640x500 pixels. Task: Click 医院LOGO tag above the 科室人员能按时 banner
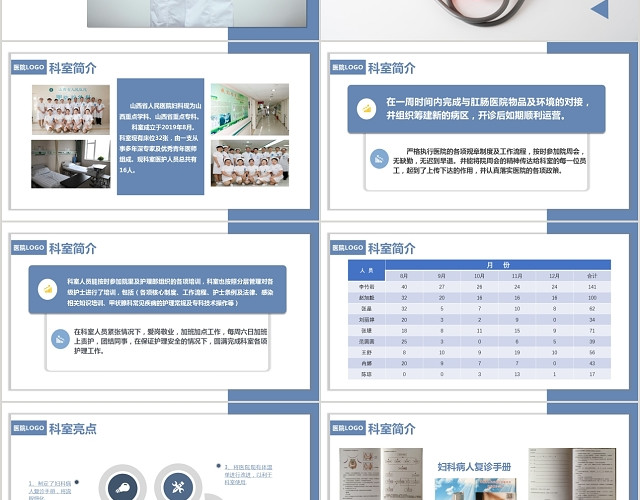point(29,247)
